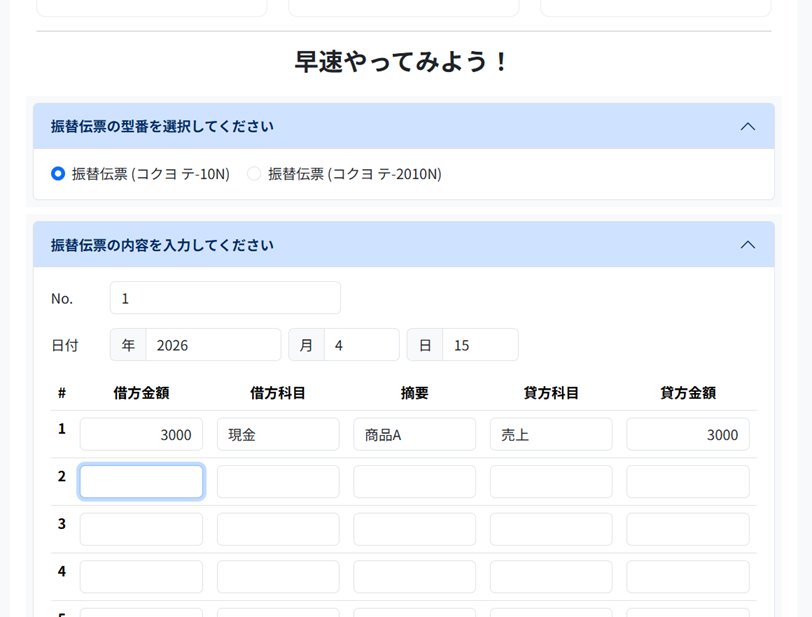Click row 2 借方科目 empty field
This screenshot has height=617, width=812.
click(x=278, y=482)
